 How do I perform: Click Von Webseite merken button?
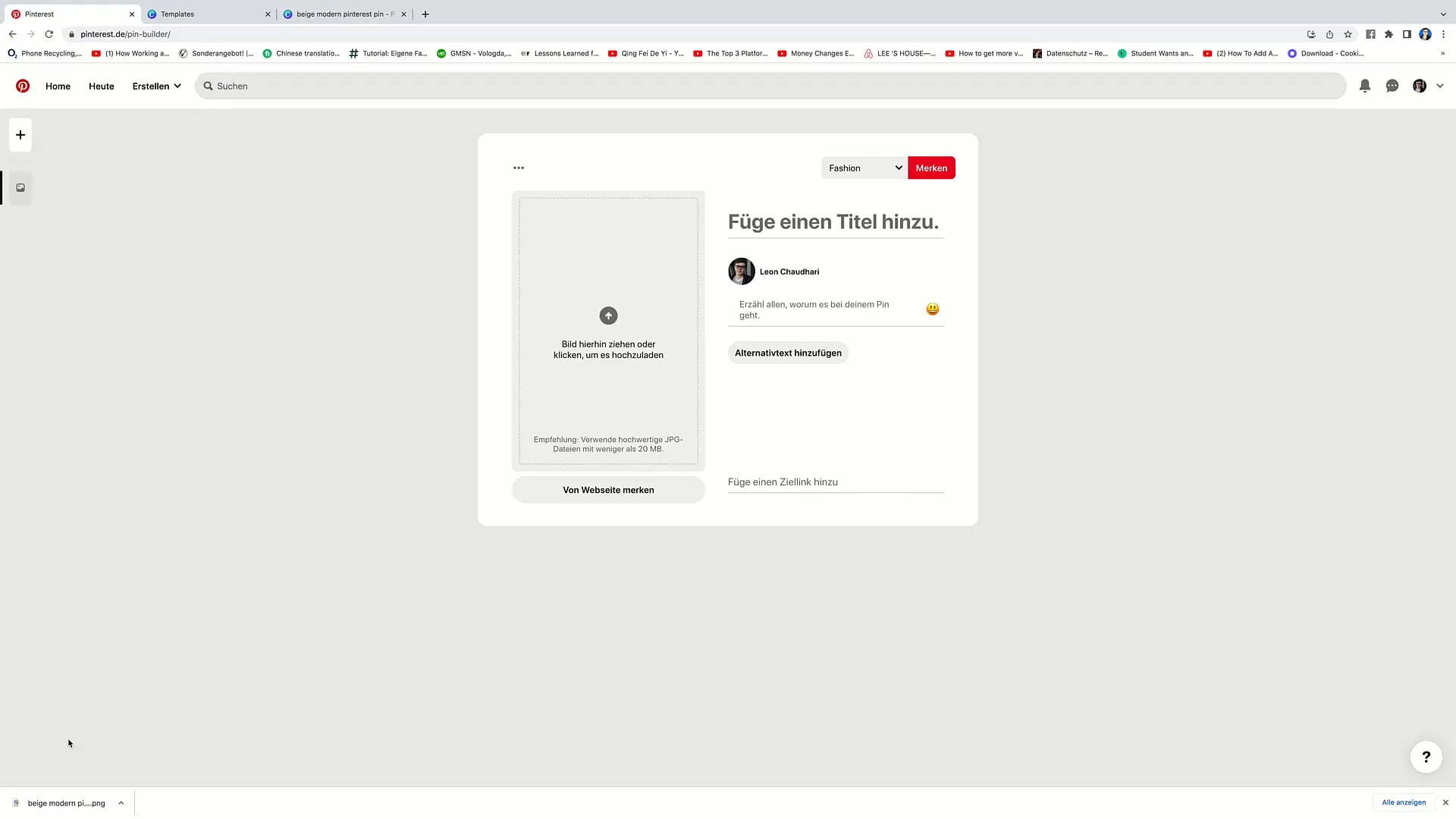607,490
